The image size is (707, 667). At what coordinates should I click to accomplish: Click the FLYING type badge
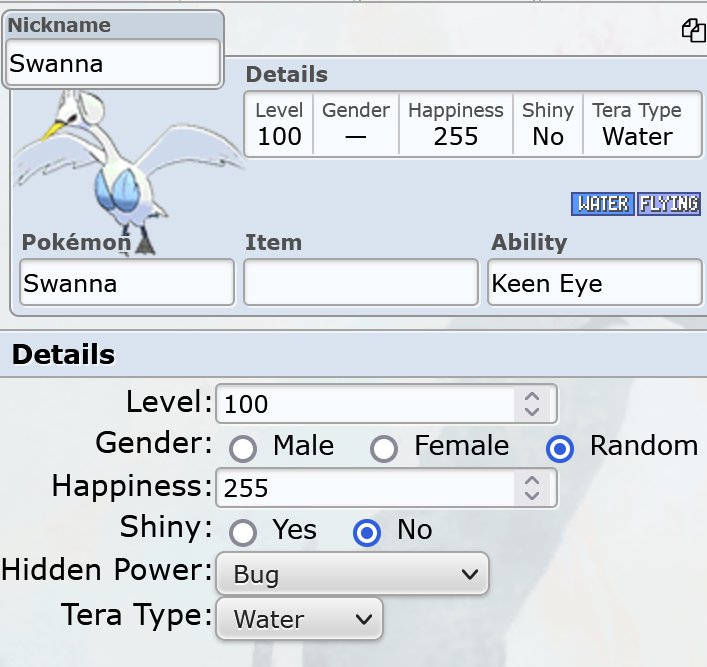point(669,204)
